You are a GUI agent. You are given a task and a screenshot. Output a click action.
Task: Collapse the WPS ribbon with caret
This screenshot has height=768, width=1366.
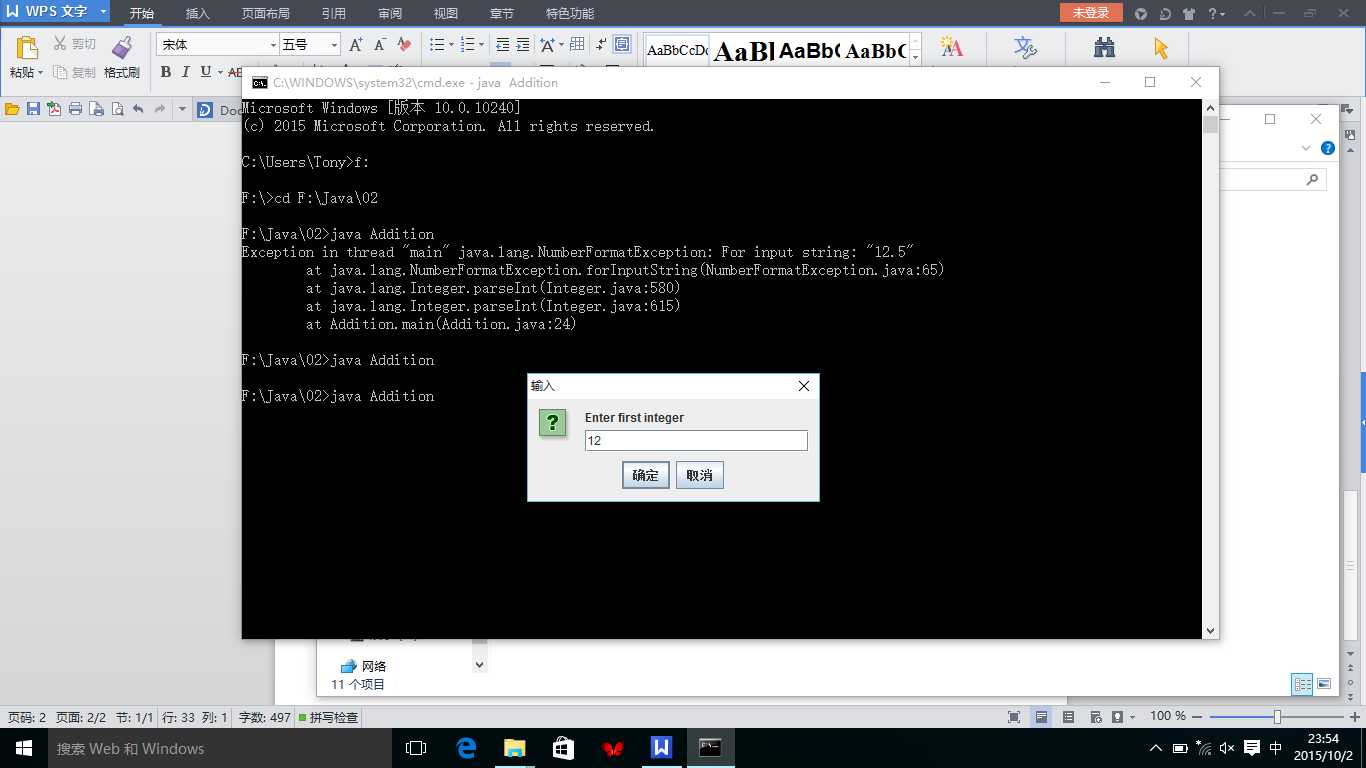(x=1249, y=14)
